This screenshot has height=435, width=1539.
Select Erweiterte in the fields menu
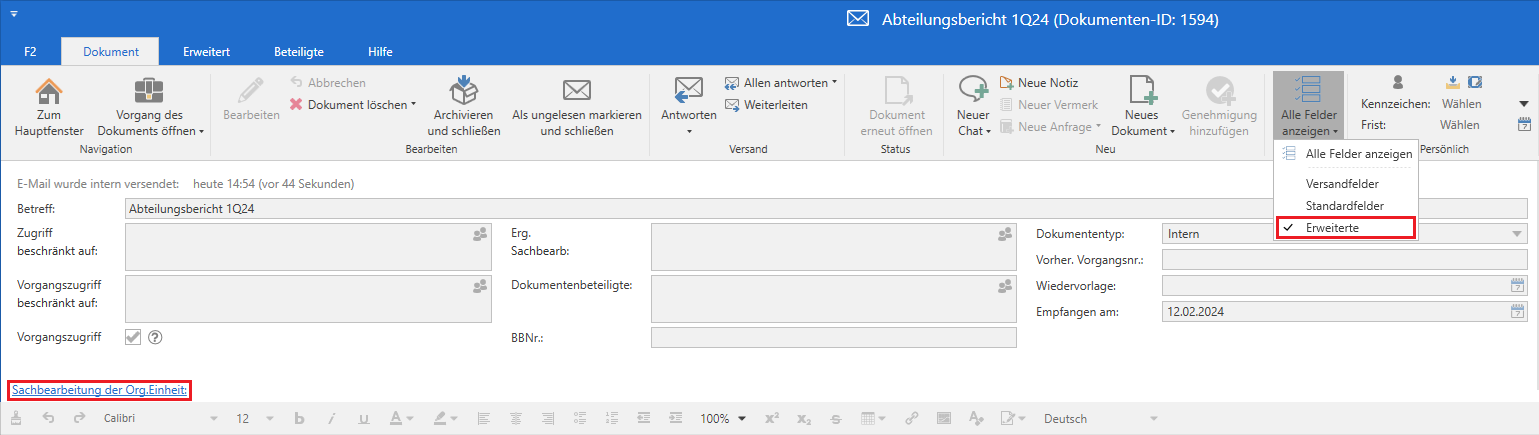pyautogui.click(x=1330, y=228)
